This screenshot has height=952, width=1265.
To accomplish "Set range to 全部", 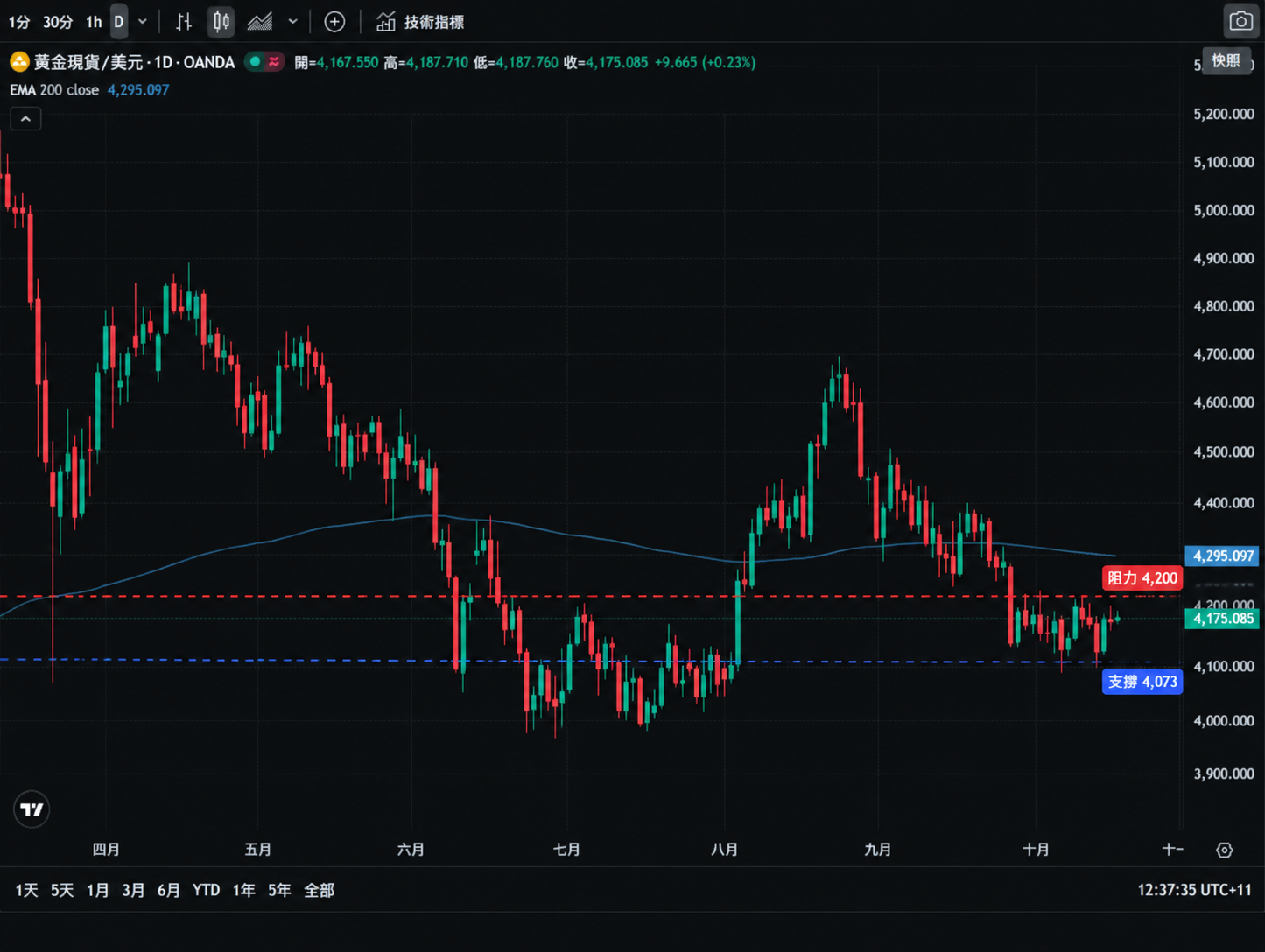I will click(x=320, y=890).
